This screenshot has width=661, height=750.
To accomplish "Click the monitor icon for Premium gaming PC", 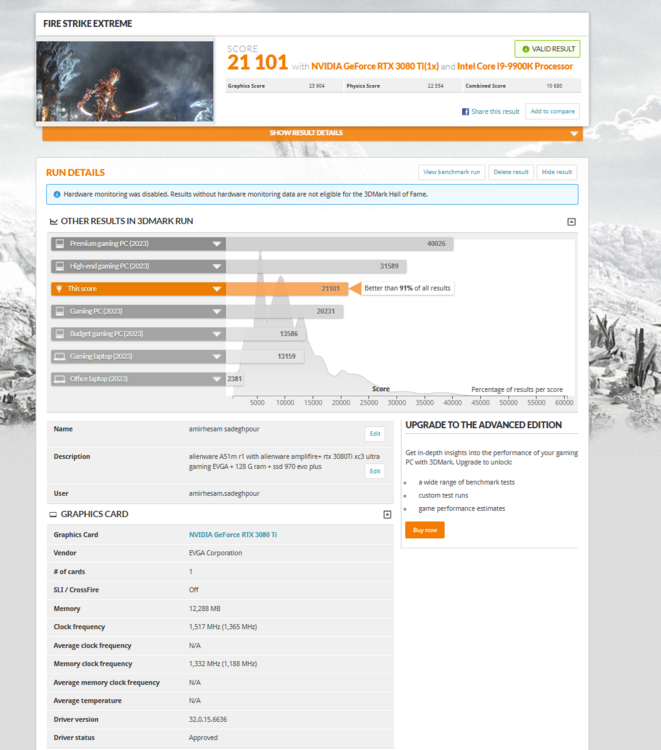I will [x=60, y=243].
